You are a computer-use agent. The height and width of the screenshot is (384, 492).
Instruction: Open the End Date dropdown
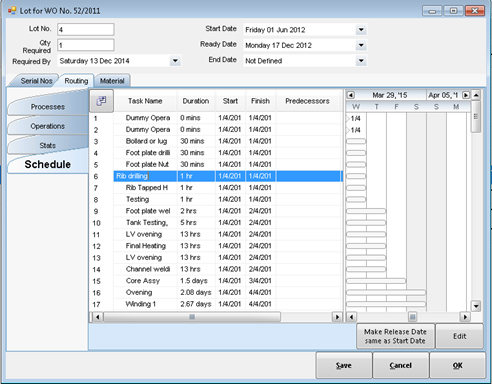coord(361,61)
